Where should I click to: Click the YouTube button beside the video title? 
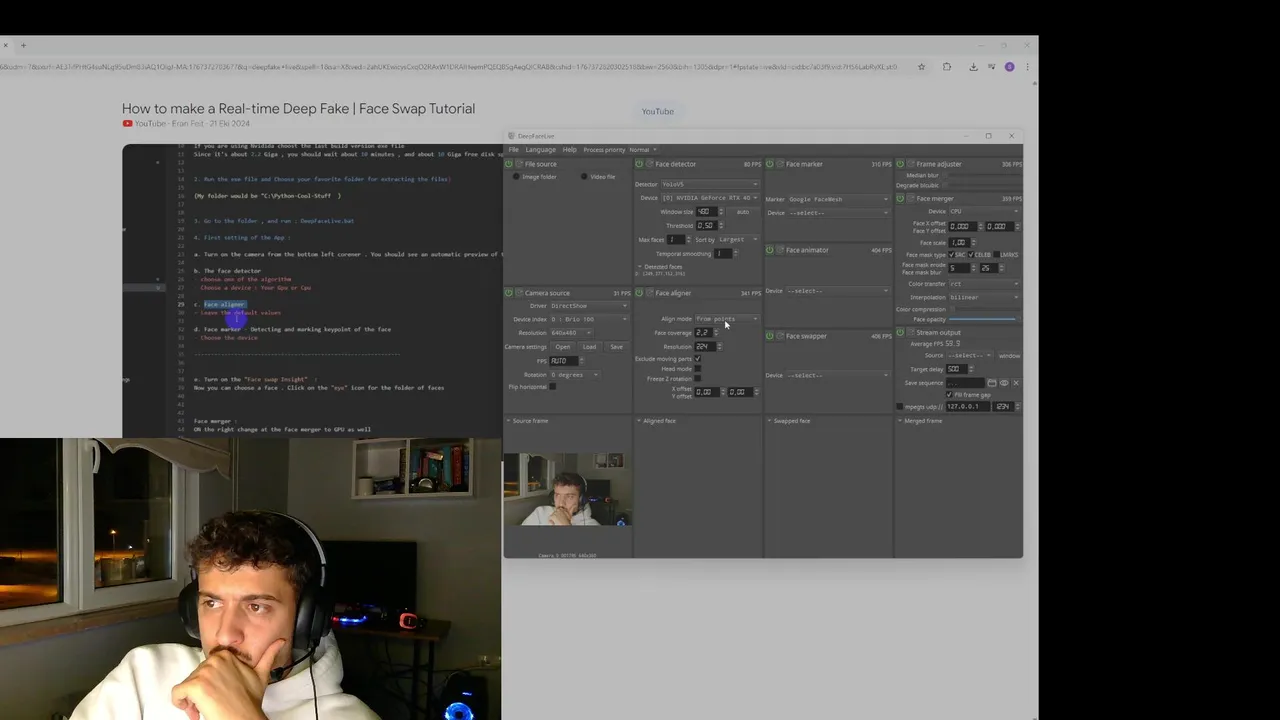click(x=657, y=111)
